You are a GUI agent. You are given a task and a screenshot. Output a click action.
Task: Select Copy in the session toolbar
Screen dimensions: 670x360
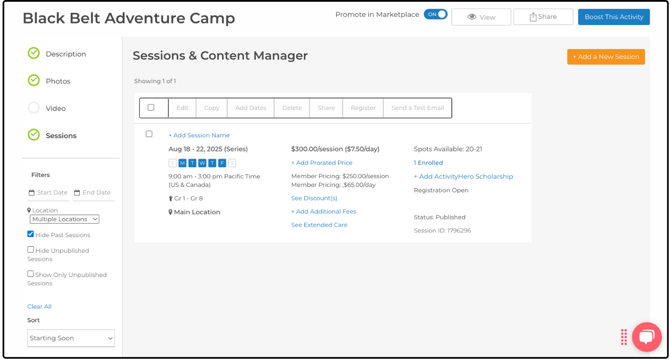212,108
